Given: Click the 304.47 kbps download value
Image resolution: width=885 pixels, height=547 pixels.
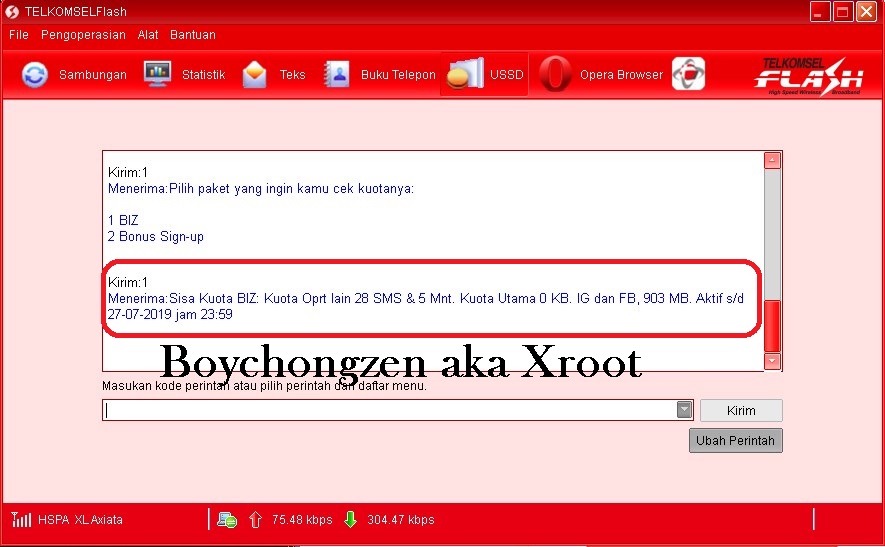Looking at the screenshot, I should pos(401,519).
